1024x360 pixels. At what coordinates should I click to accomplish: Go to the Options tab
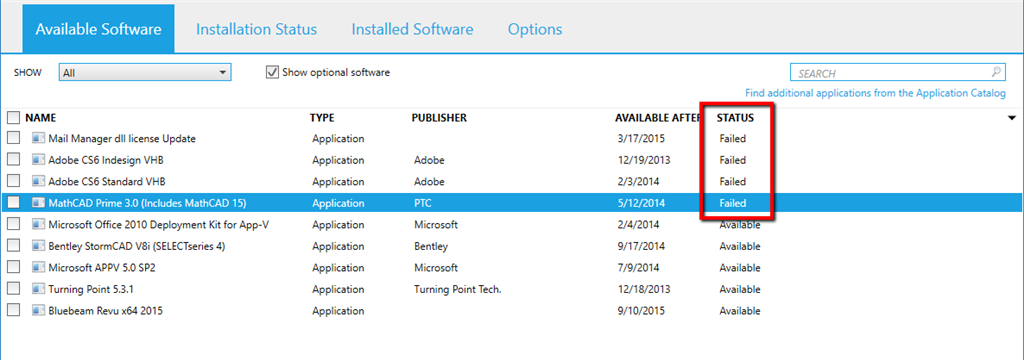[535, 29]
